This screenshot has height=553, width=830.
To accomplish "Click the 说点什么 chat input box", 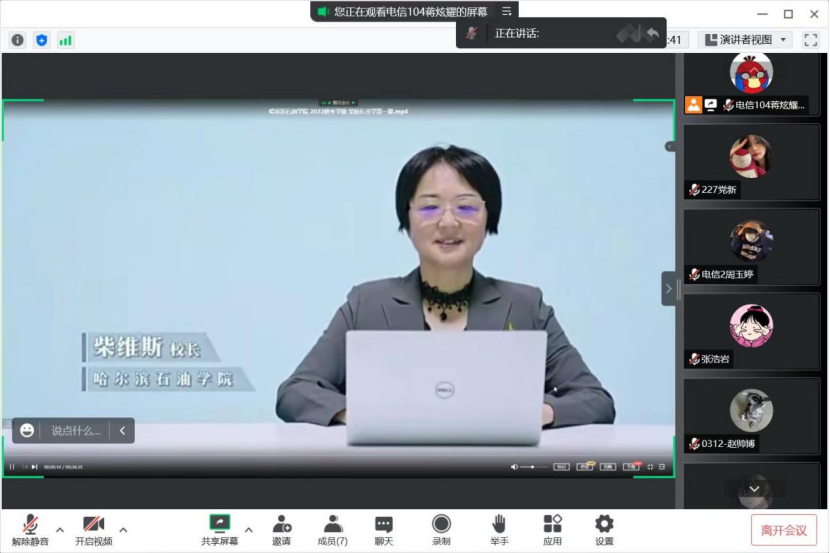I will click(x=76, y=430).
